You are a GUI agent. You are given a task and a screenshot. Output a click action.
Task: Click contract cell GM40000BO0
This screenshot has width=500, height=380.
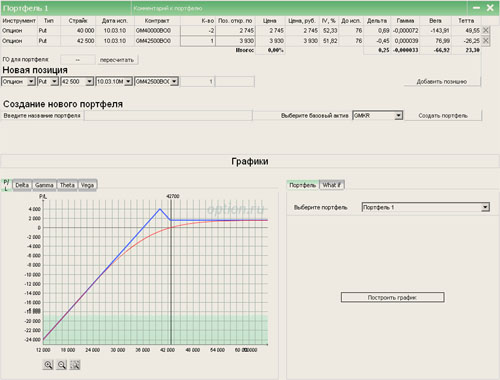153,30
